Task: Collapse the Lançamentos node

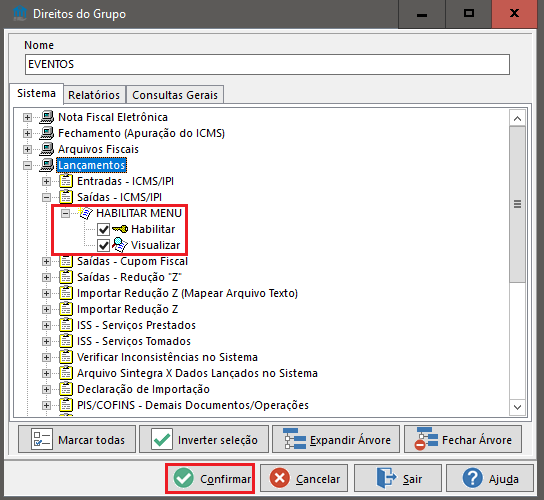Action: (x=27, y=165)
